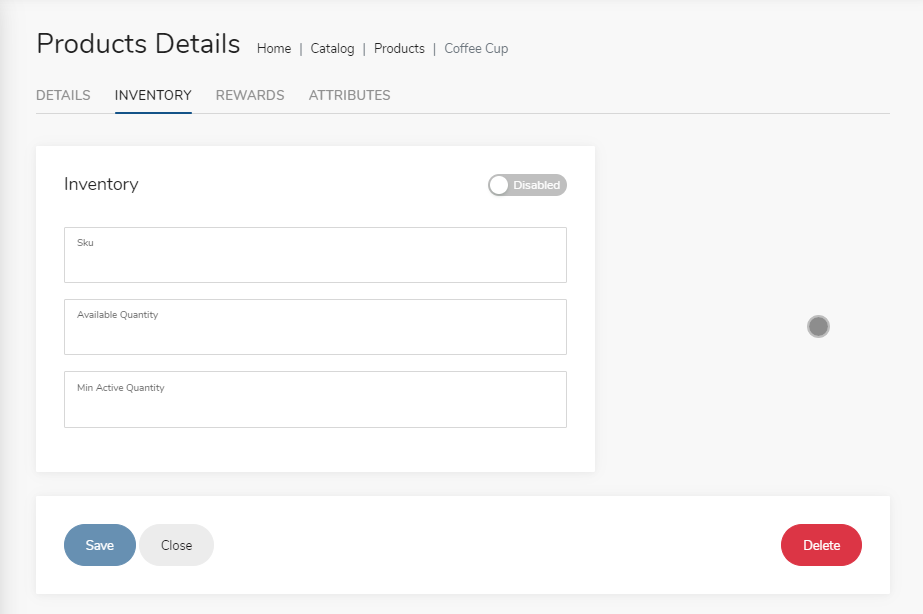The image size is (923, 614).
Task: Click the Sku label text
Action: 85,243
